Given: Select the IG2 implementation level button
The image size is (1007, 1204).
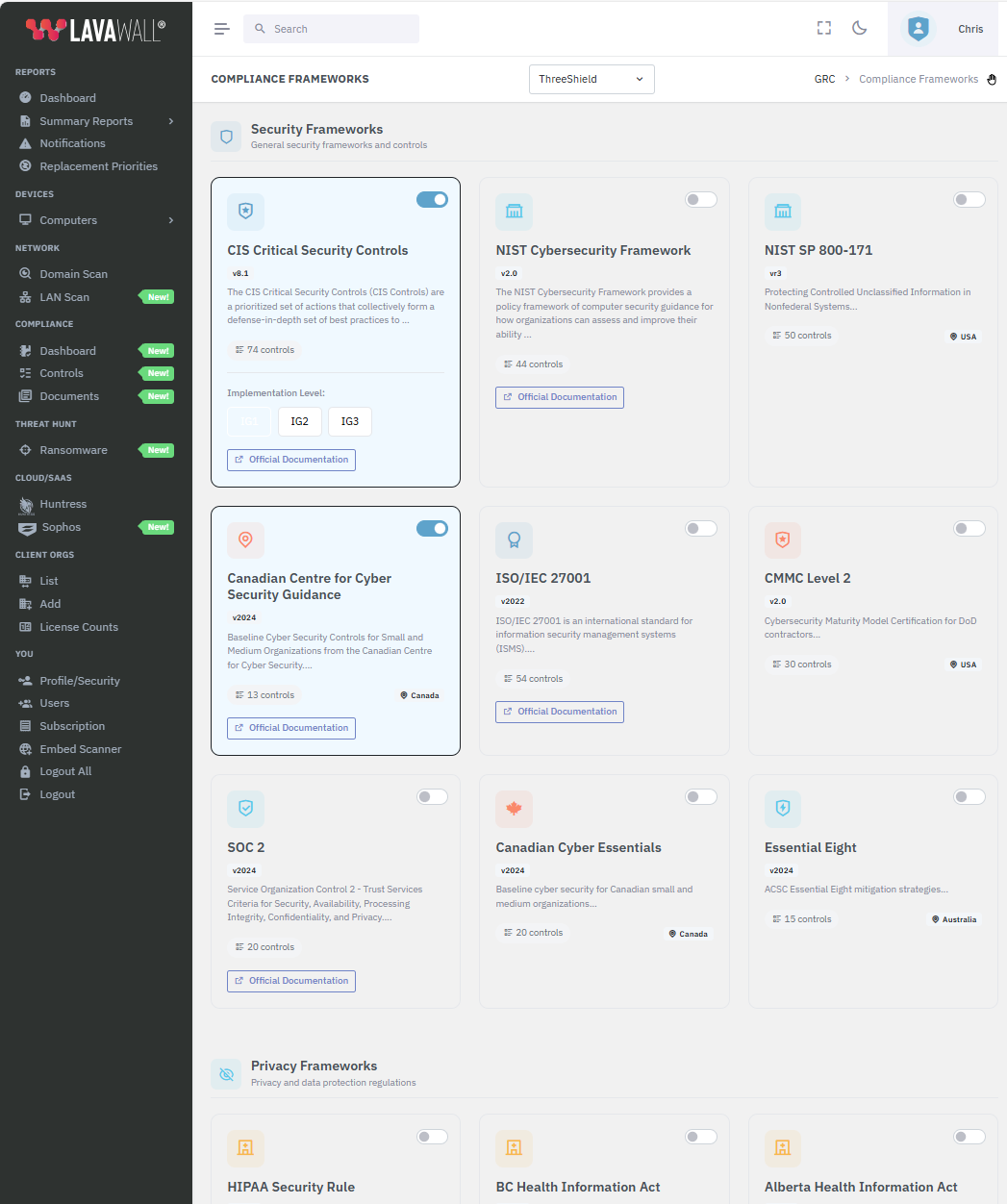Looking at the screenshot, I should [x=300, y=421].
